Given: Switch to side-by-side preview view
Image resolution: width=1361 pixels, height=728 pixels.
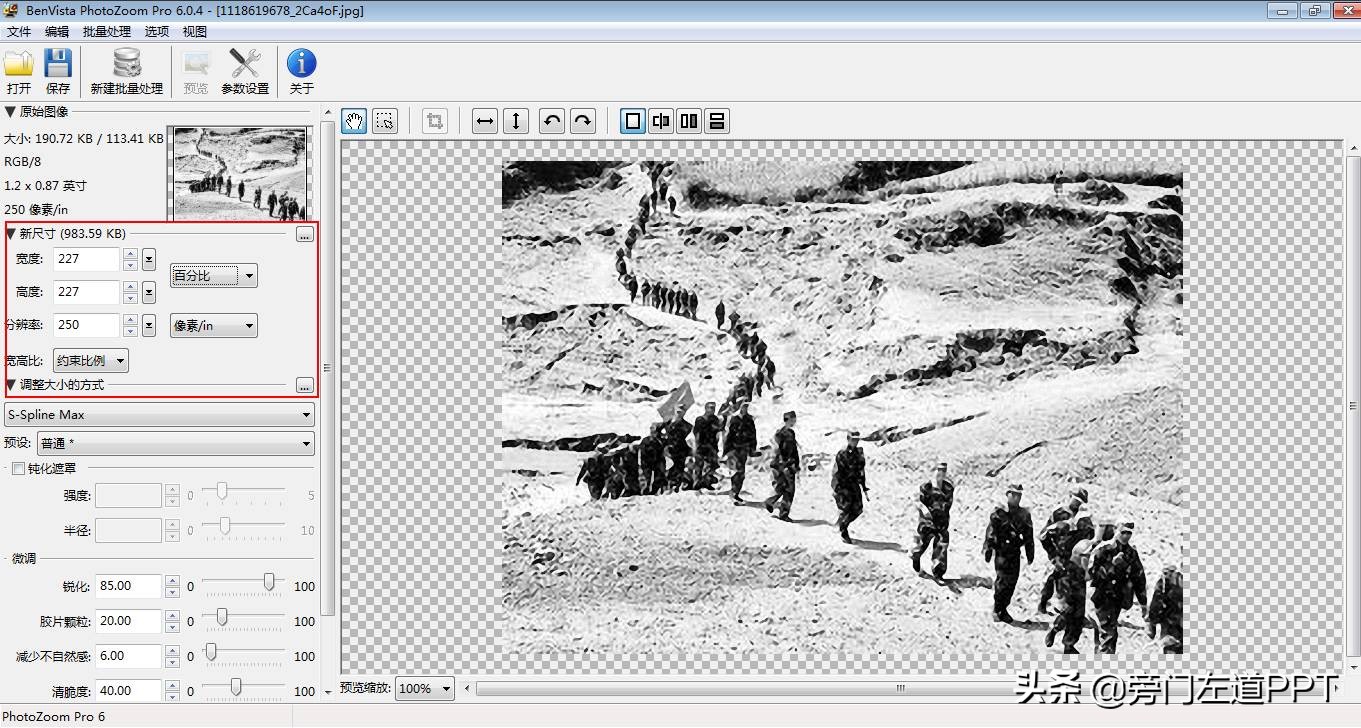Looking at the screenshot, I should pyautogui.click(x=689, y=121).
